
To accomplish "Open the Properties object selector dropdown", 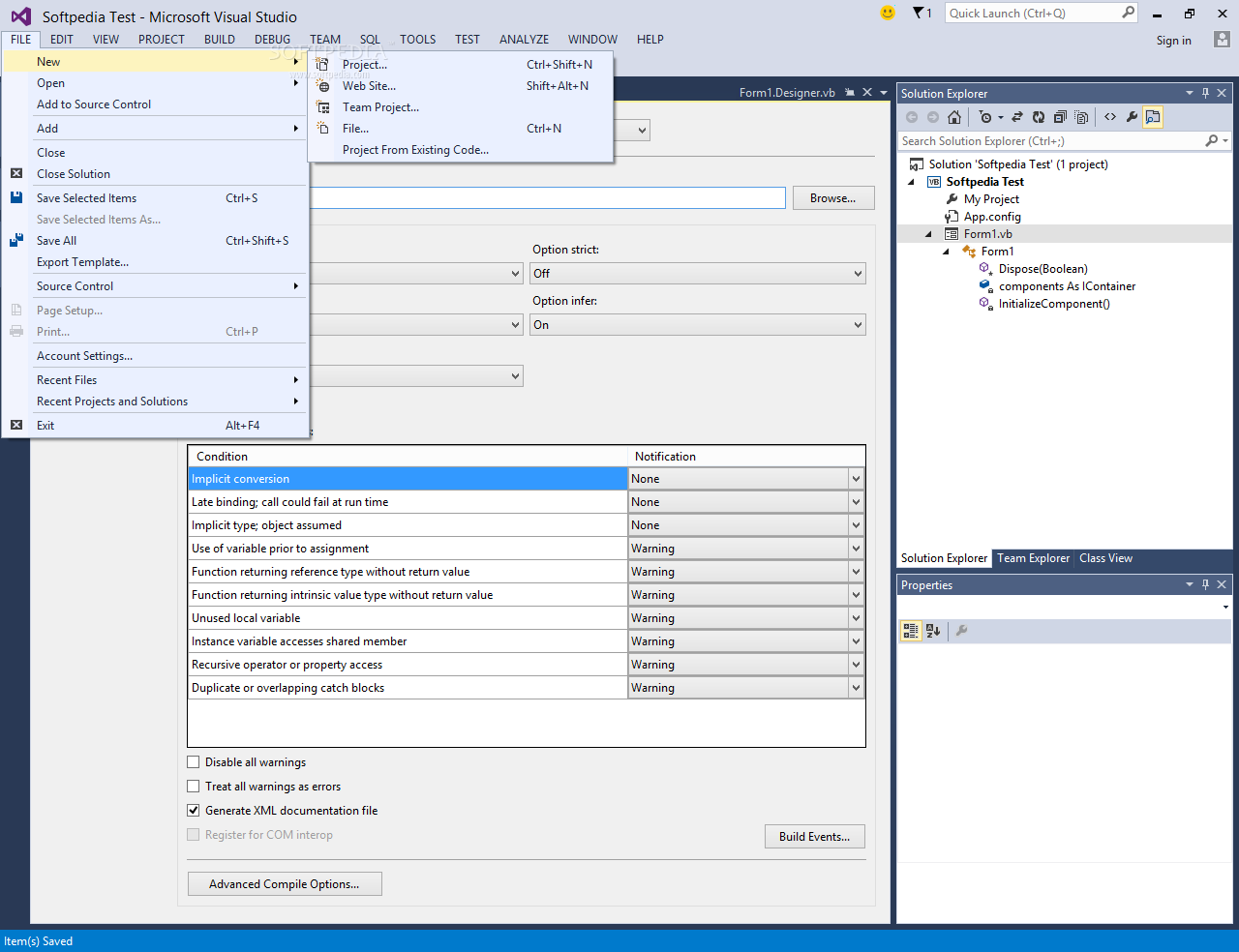I will point(1225,608).
